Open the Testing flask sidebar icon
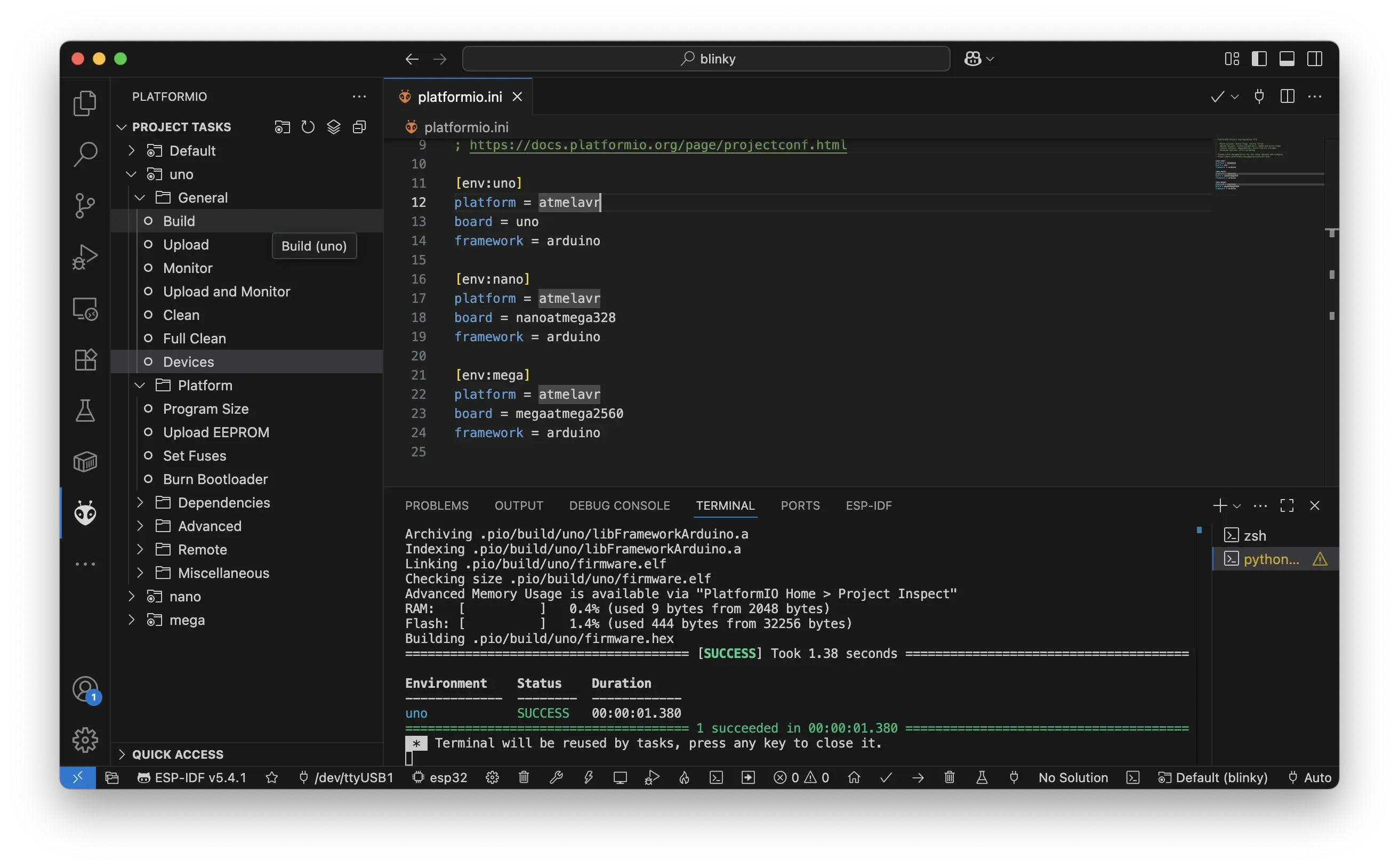Screen dimensions: 1399x868 tap(85, 411)
